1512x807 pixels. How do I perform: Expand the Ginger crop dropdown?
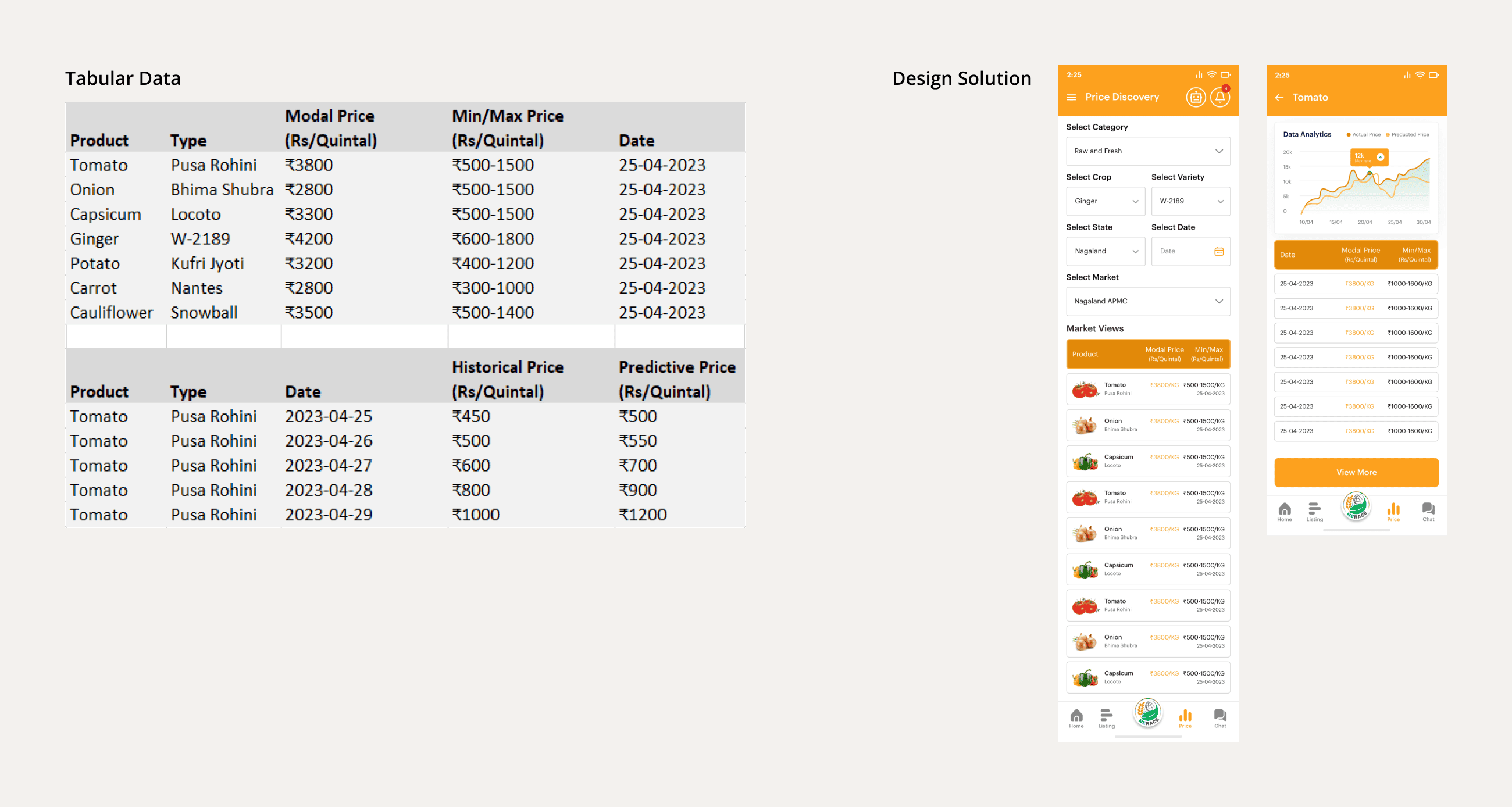[1106, 201]
